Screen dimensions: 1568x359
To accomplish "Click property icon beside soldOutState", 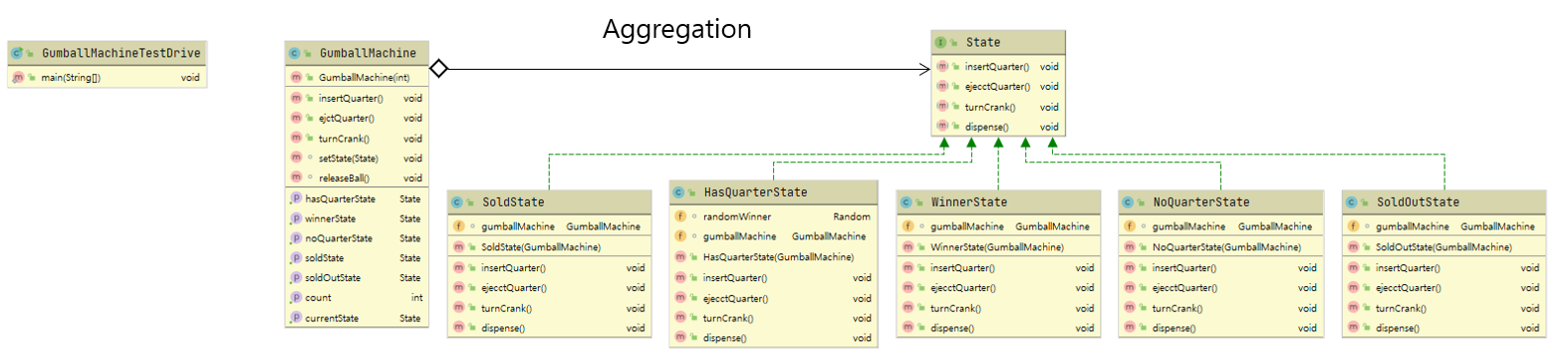I will [x=296, y=277].
